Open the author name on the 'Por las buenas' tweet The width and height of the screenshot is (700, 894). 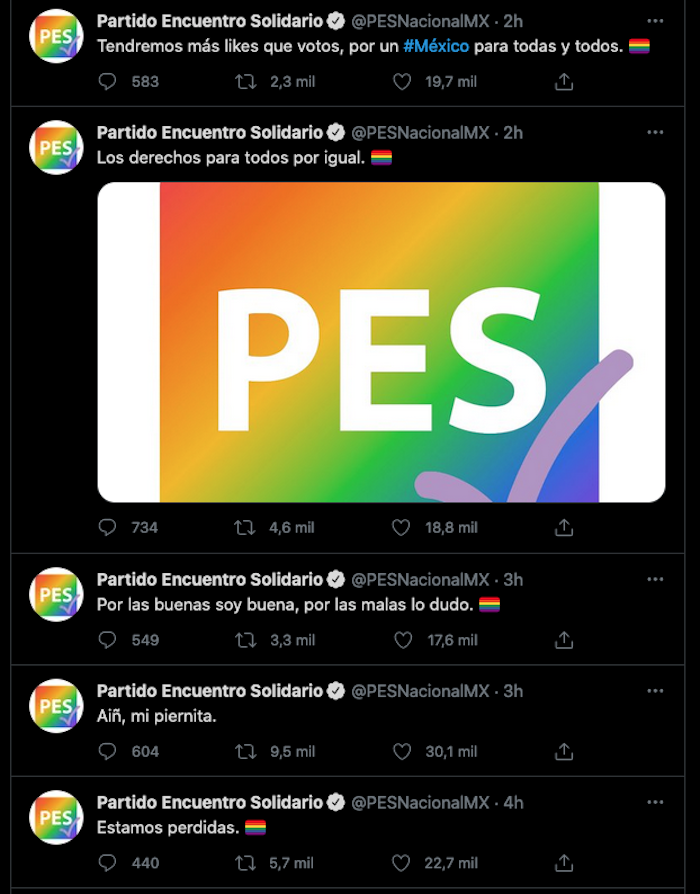[210, 579]
